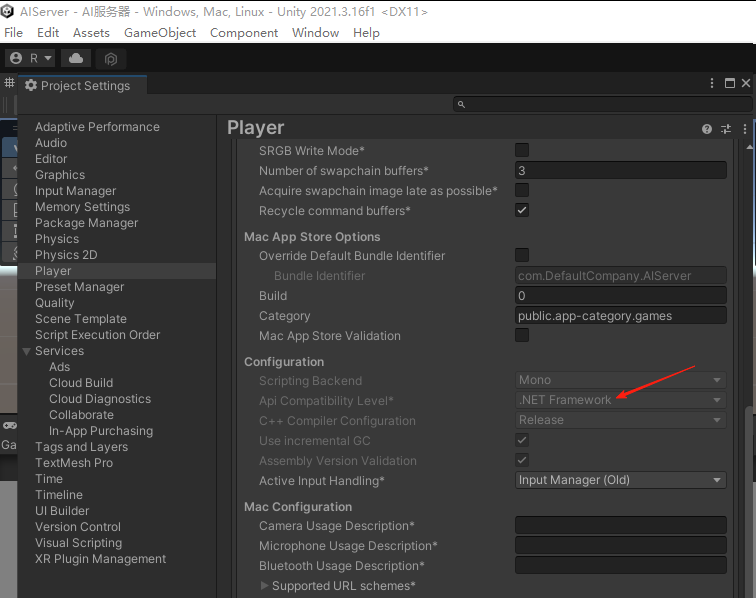Open the Scripting Backend Mono dropdown
The height and width of the screenshot is (598, 756).
pyautogui.click(x=621, y=380)
